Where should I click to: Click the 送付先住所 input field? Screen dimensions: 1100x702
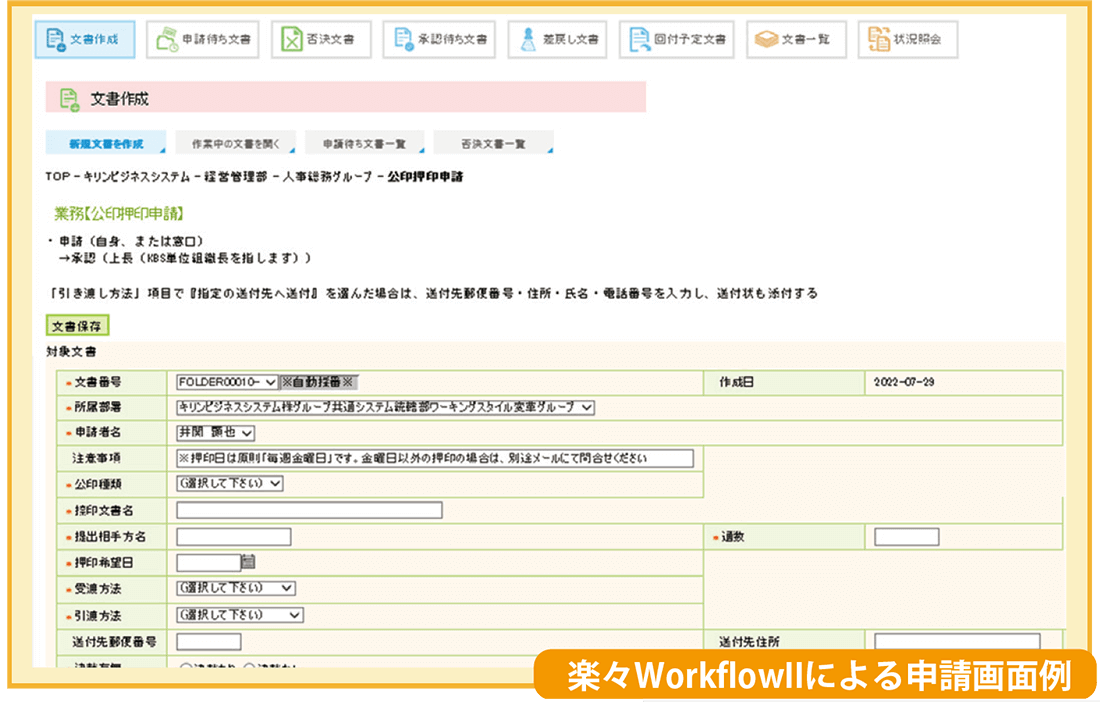click(x=958, y=642)
